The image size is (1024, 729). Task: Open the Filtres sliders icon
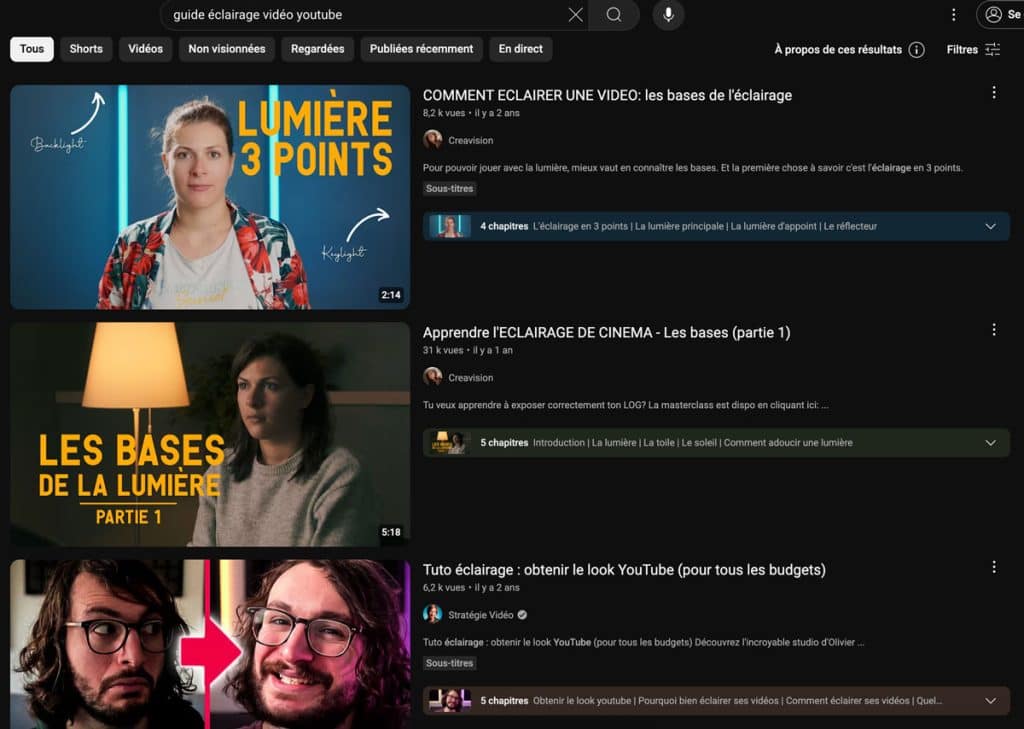992,50
